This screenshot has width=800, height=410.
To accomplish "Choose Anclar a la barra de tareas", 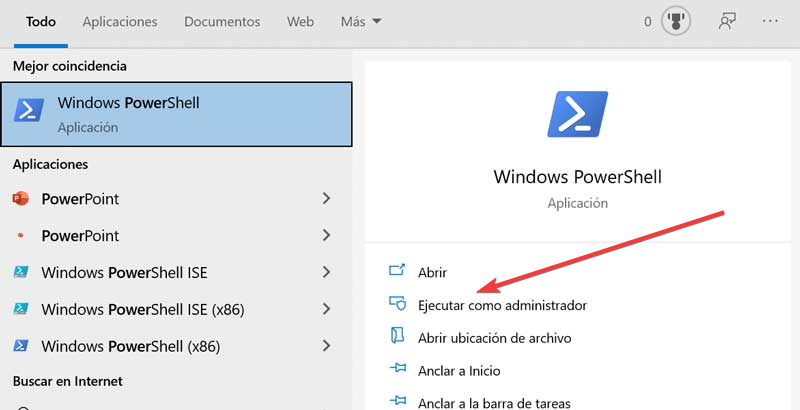I will pyautogui.click(x=494, y=403).
